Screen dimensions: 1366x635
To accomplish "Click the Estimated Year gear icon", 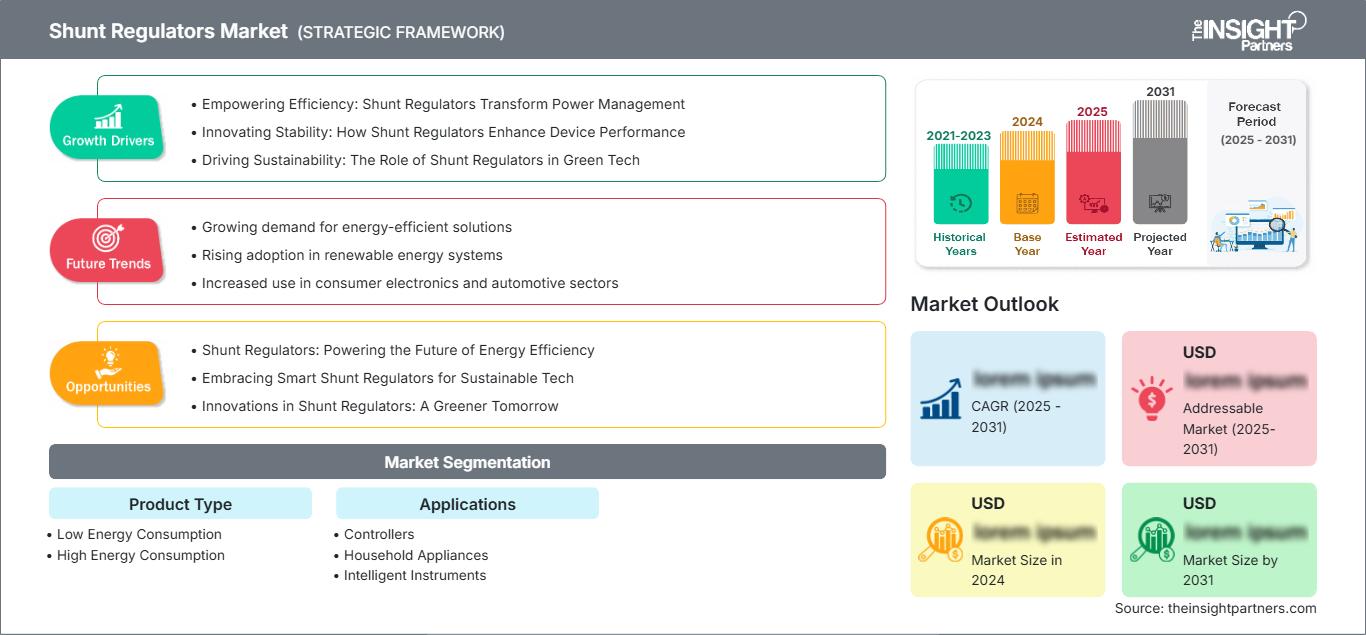I will click(1093, 204).
